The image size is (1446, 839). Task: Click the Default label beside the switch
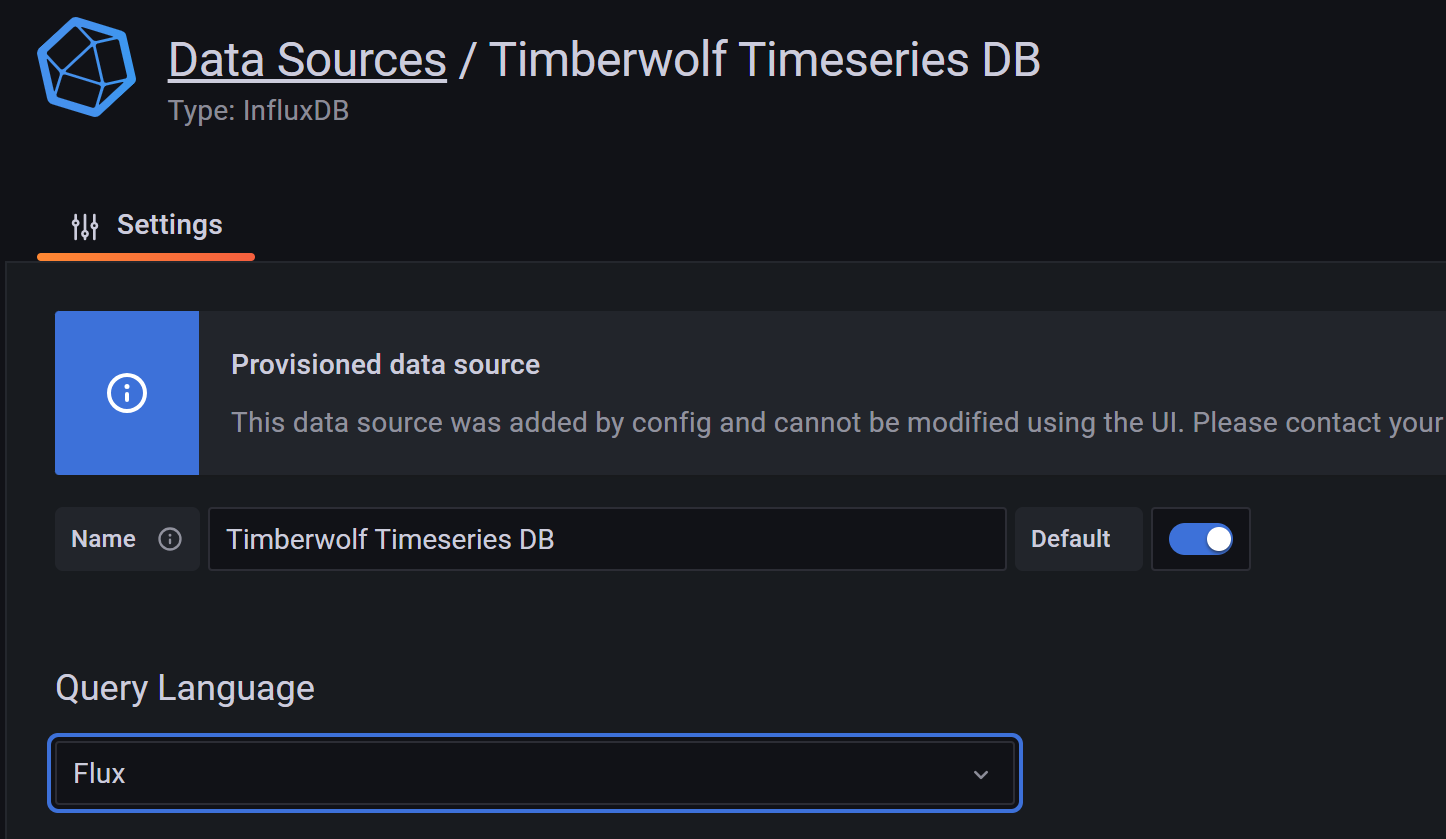(x=1070, y=539)
